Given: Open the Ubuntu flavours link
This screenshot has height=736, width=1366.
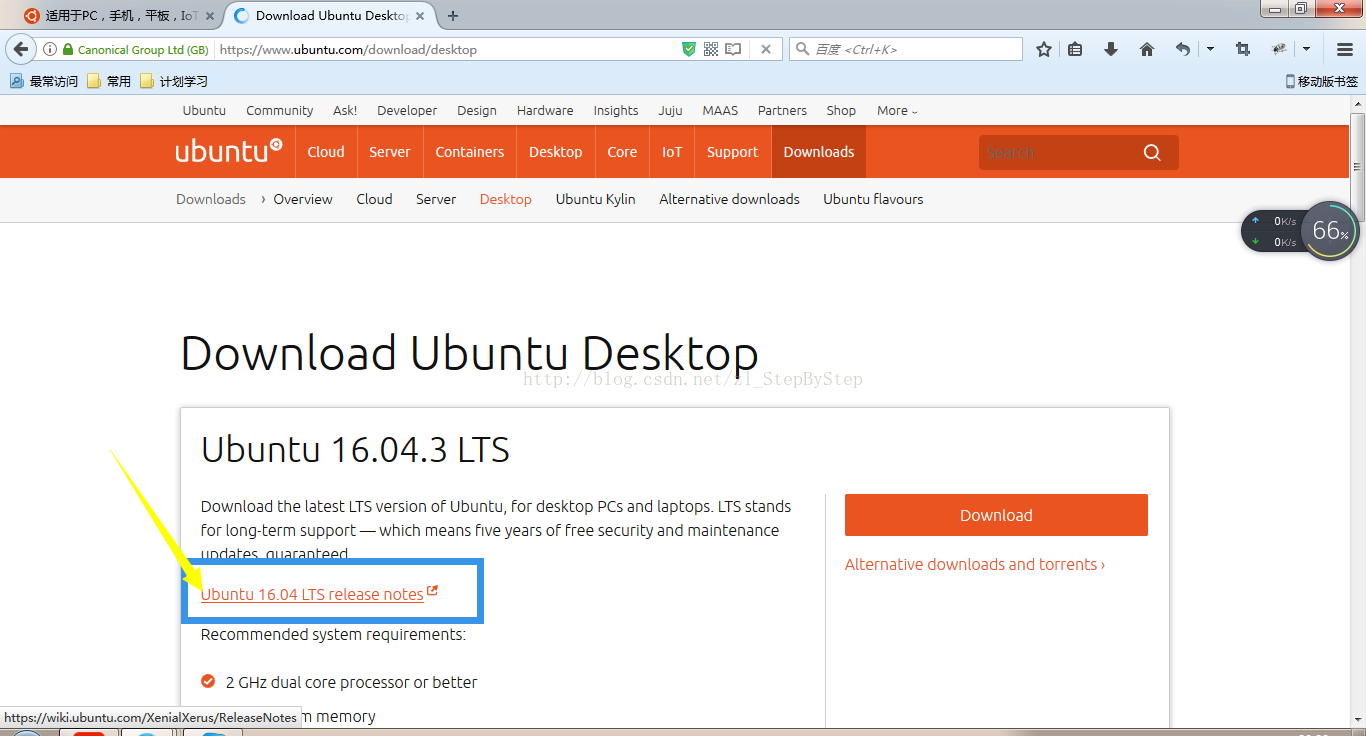Looking at the screenshot, I should click(873, 199).
